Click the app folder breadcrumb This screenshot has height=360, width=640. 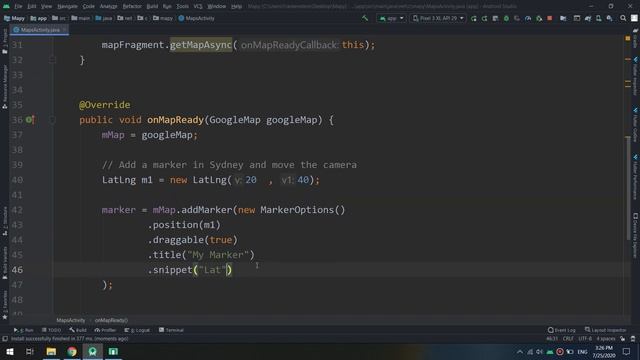point(39,18)
